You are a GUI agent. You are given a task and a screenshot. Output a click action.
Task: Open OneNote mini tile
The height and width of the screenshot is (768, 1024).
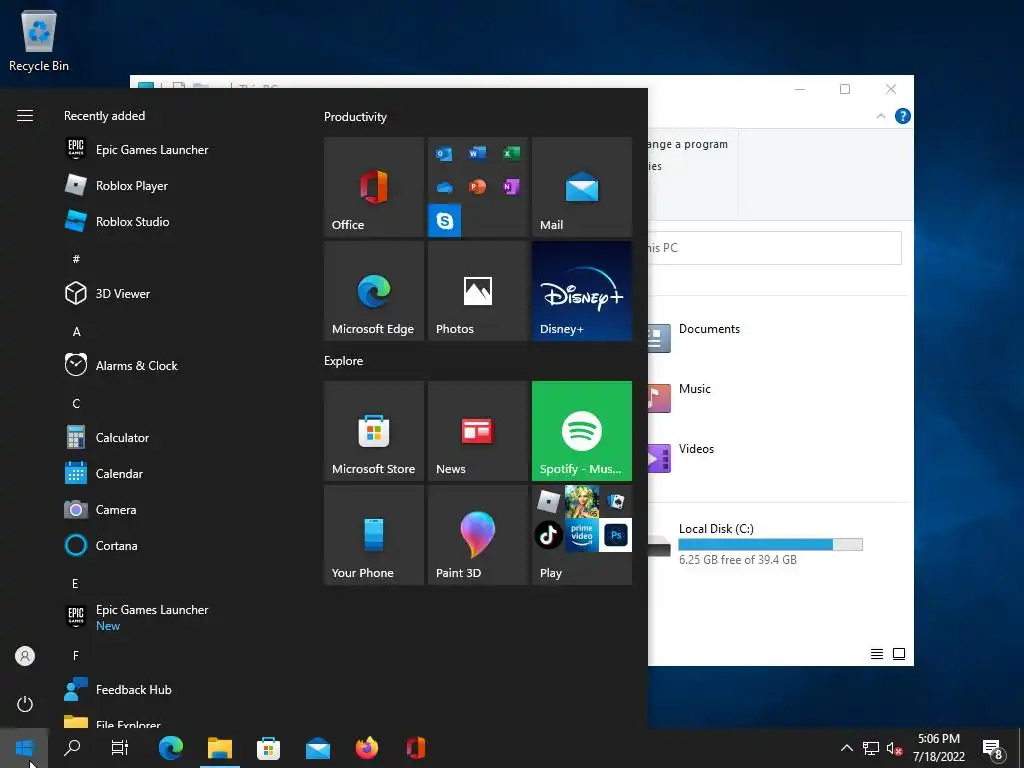pyautogui.click(x=511, y=187)
